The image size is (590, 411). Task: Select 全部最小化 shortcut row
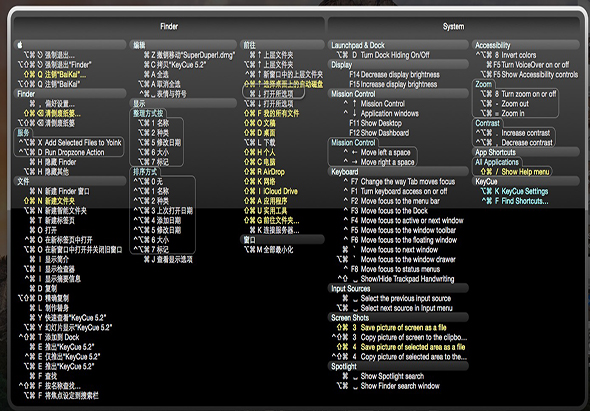[268, 250]
